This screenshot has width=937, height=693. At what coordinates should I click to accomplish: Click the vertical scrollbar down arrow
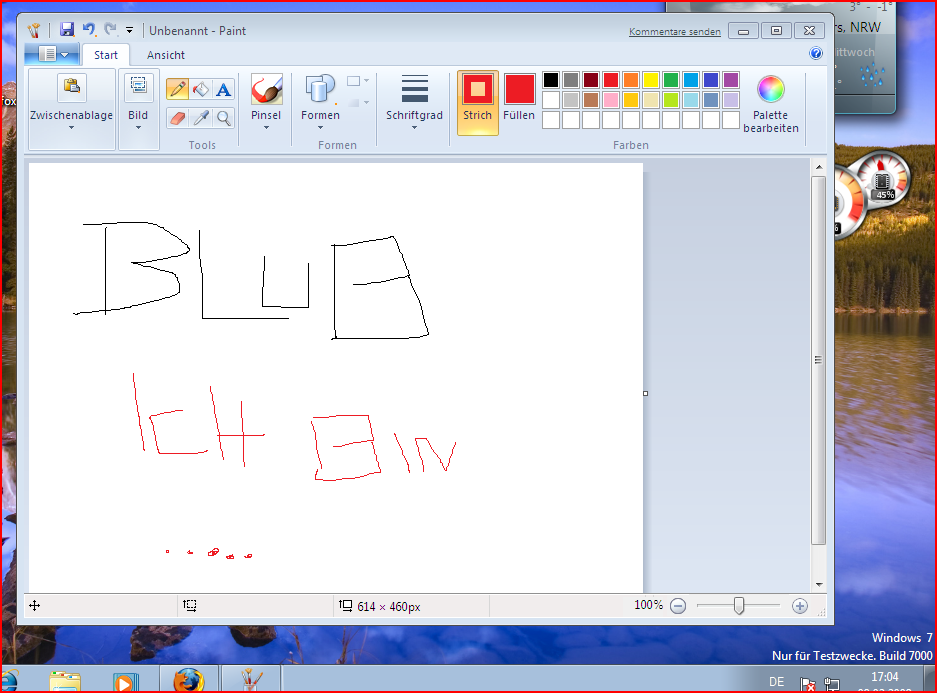tap(819, 585)
